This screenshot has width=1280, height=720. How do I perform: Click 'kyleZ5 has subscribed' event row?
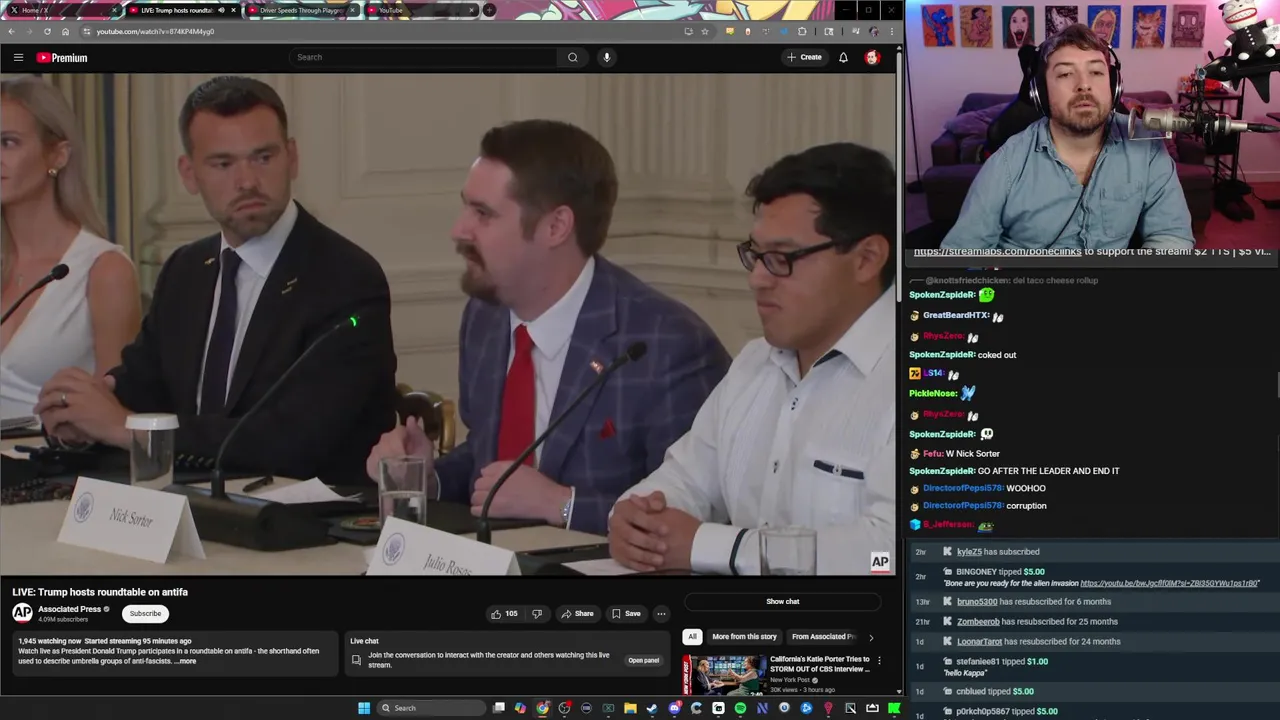click(1096, 552)
